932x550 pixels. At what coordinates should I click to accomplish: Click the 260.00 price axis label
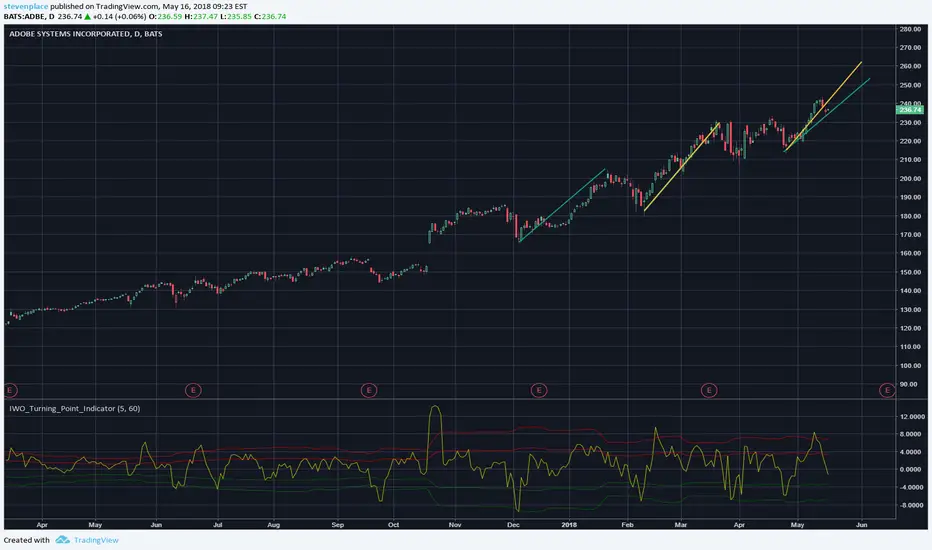pos(910,67)
